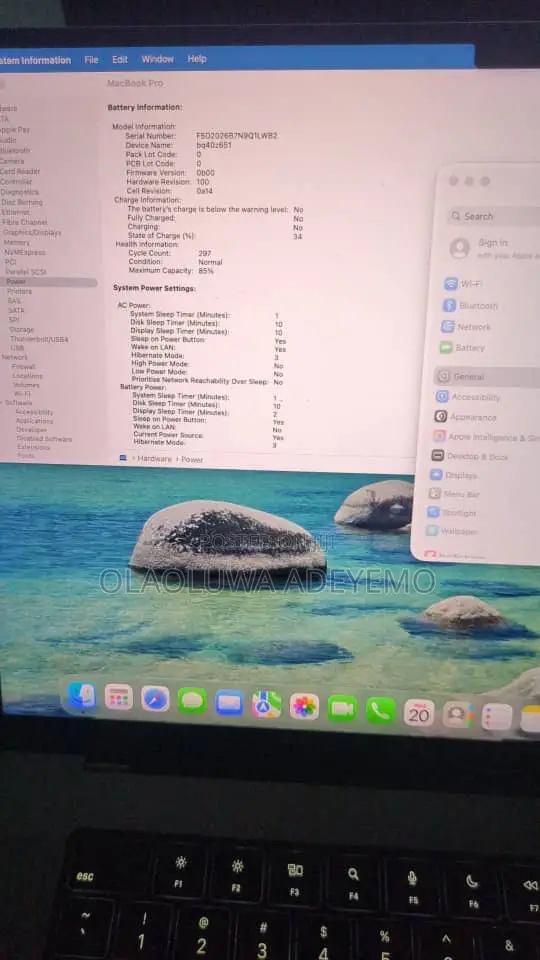Launch FaceTime from the Dock
This screenshot has height=960, width=540.
click(x=342, y=709)
